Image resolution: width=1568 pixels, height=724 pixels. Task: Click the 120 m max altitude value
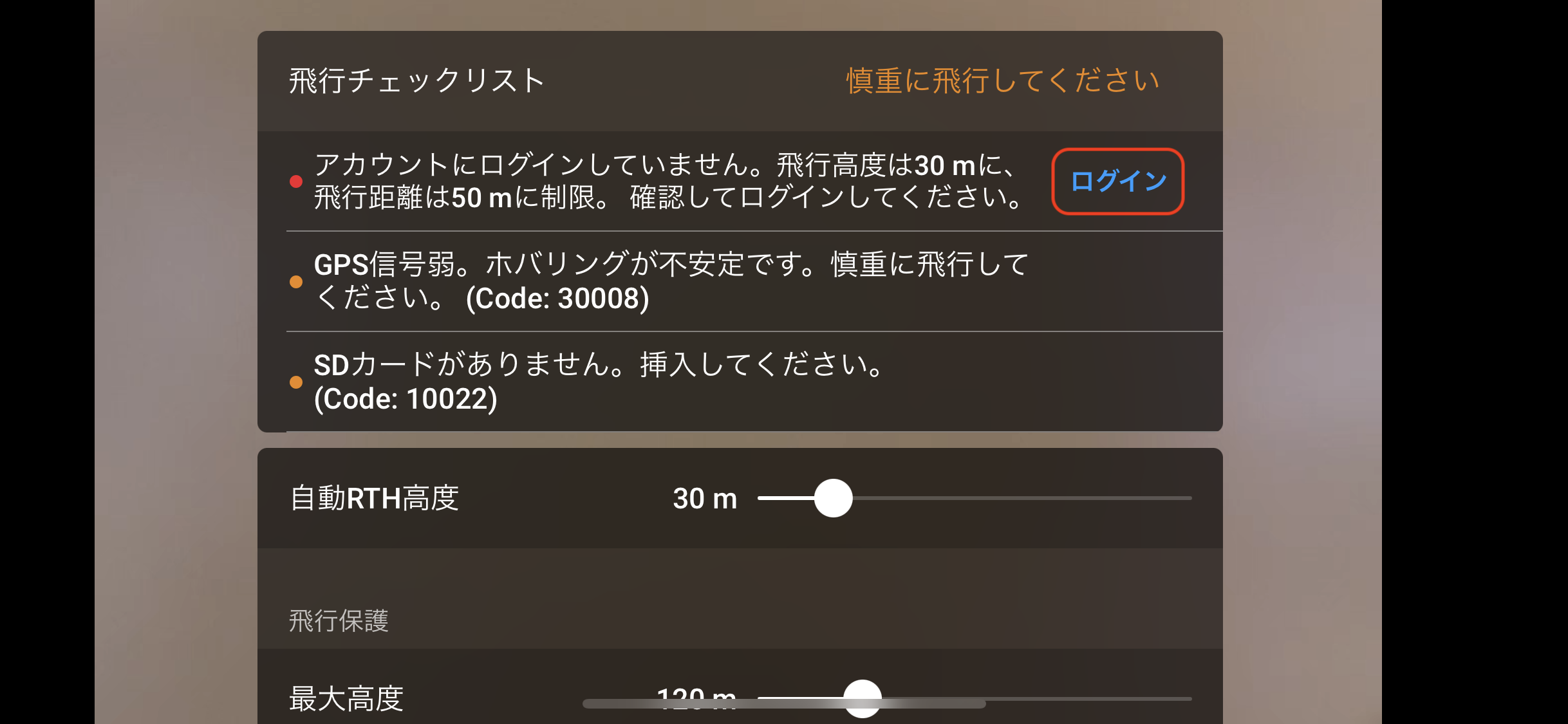[696, 699]
